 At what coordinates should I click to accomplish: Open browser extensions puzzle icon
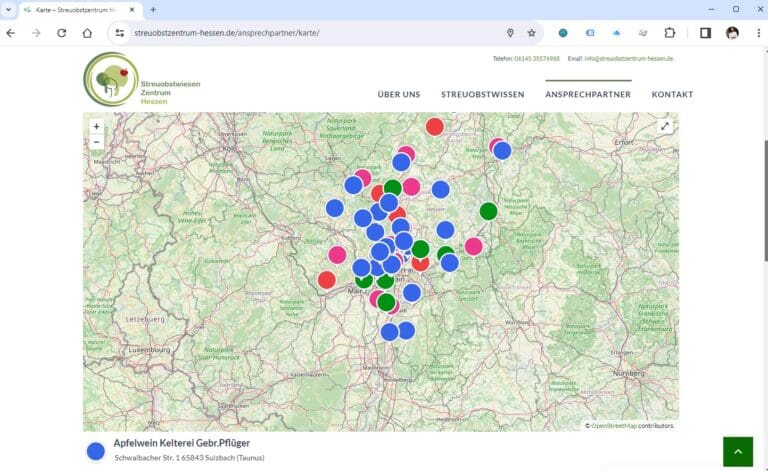[x=670, y=33]
